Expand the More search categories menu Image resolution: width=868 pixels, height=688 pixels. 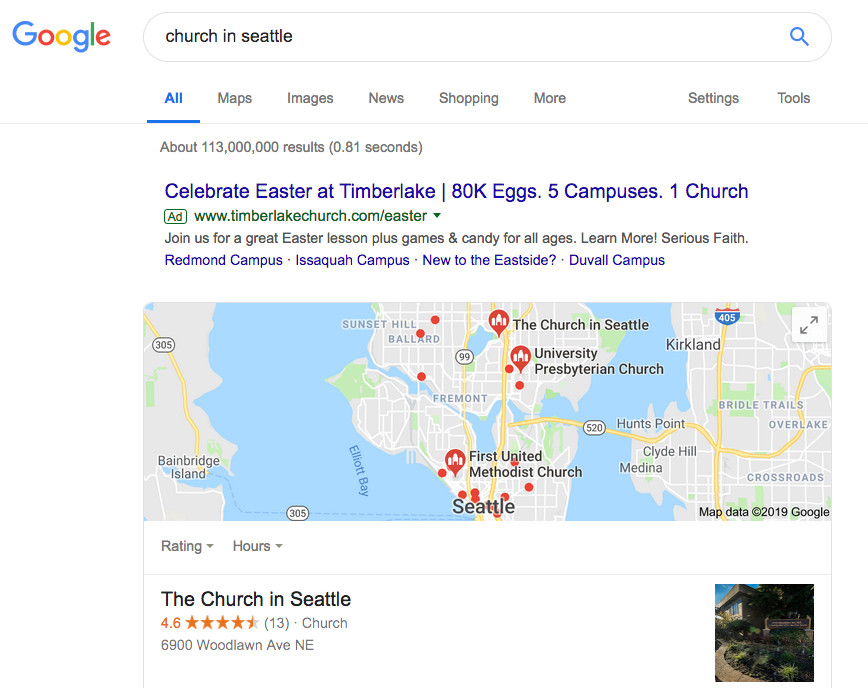[549, 98]
